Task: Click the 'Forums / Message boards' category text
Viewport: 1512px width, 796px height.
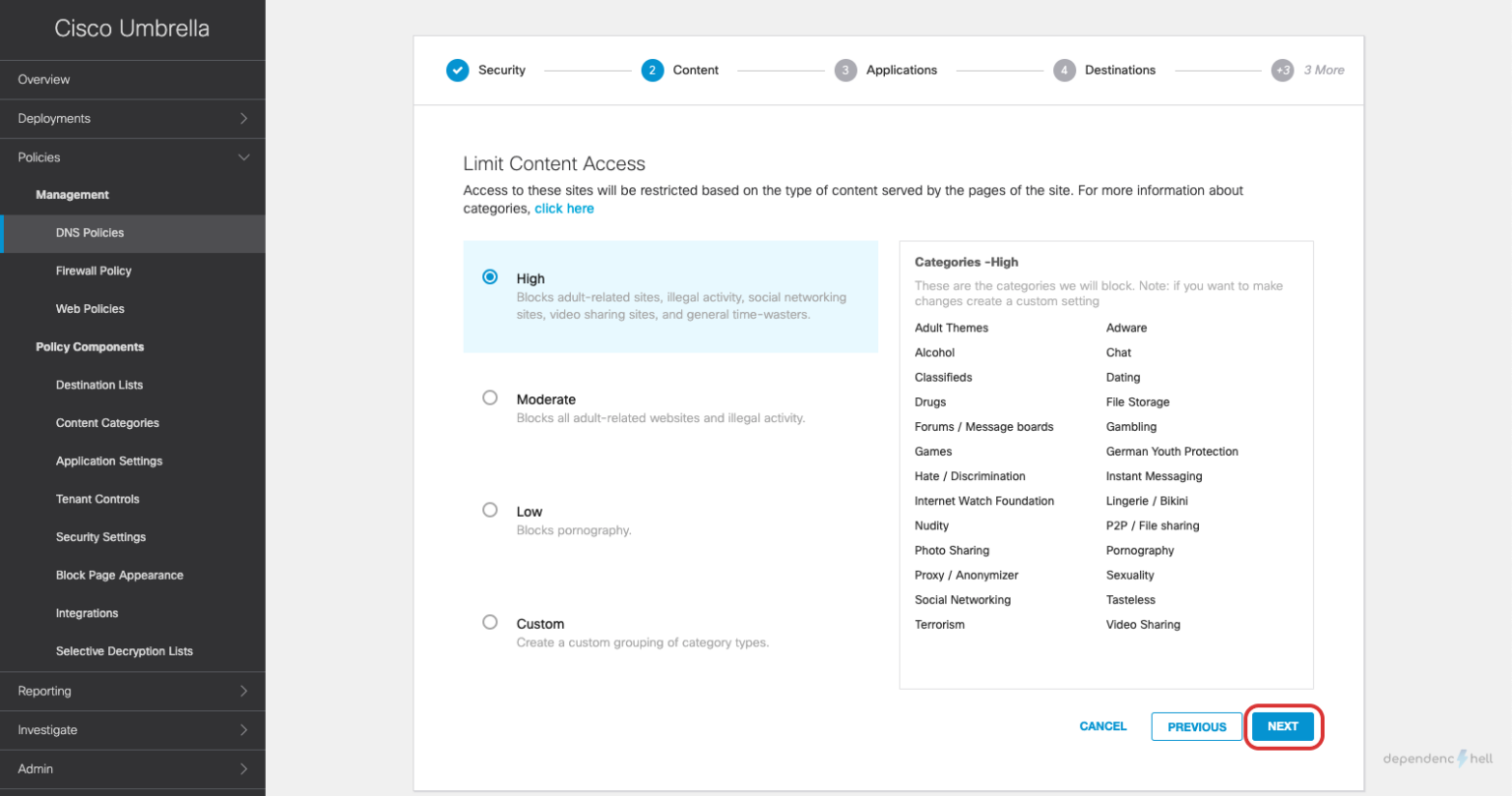Action: [984, 427]
